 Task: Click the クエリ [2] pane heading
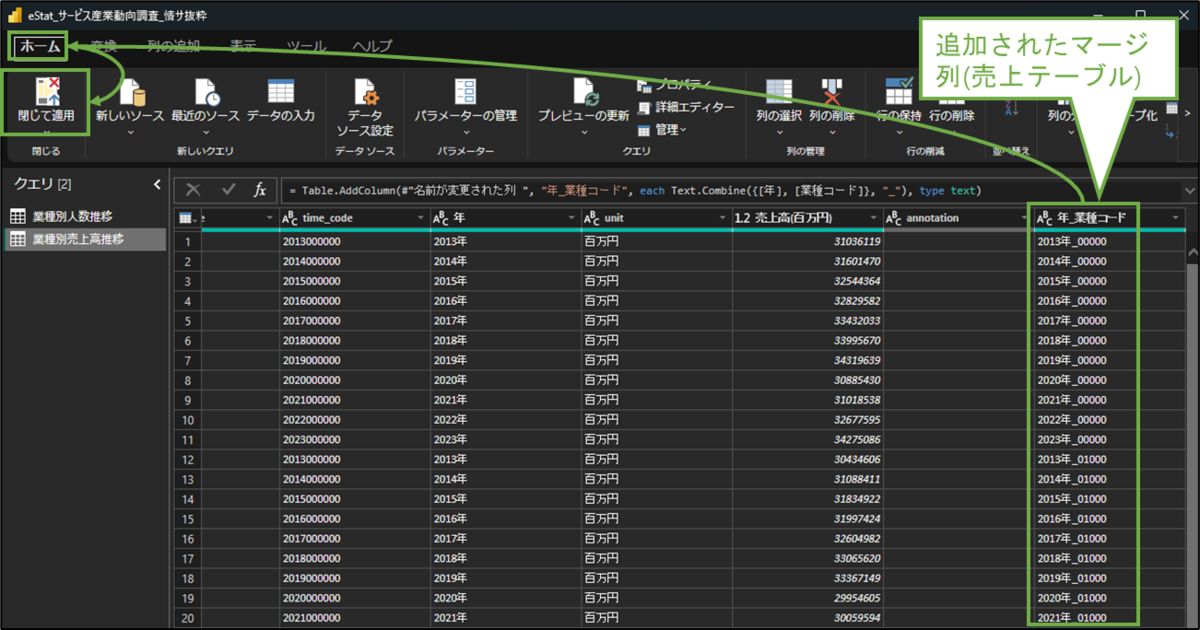tap(42, 184)
